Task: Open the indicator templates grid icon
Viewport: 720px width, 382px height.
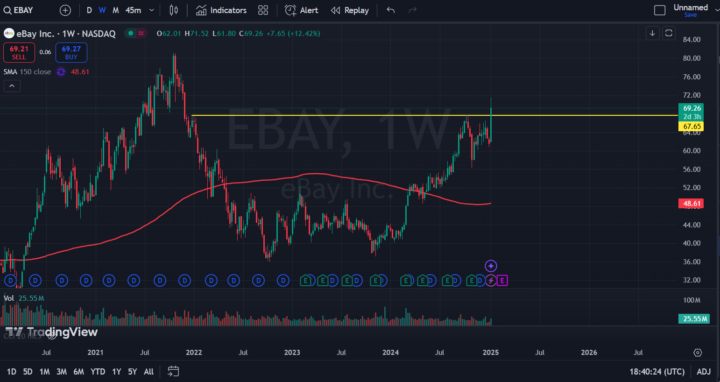Action: click(263, 10)
